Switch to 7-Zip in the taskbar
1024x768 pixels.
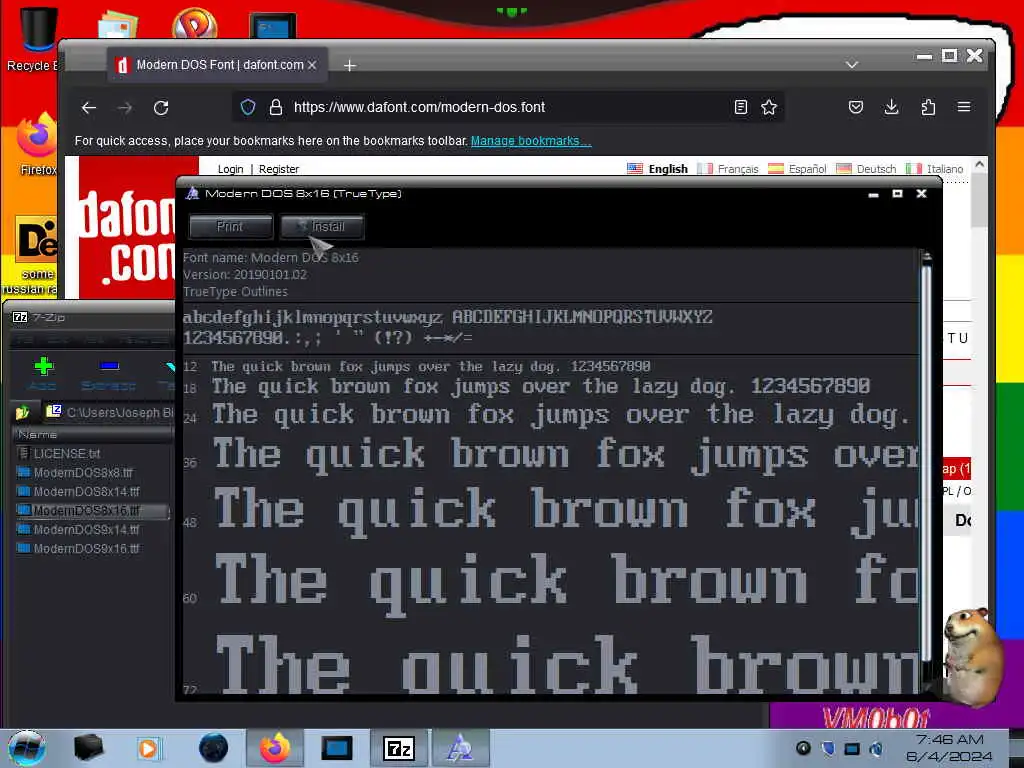[x=399, y=748]
